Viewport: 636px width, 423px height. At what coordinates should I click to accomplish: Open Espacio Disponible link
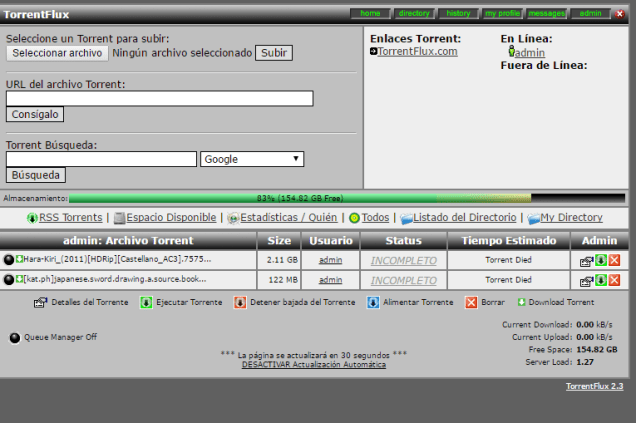pyautogui.click(x=171, y=218)
